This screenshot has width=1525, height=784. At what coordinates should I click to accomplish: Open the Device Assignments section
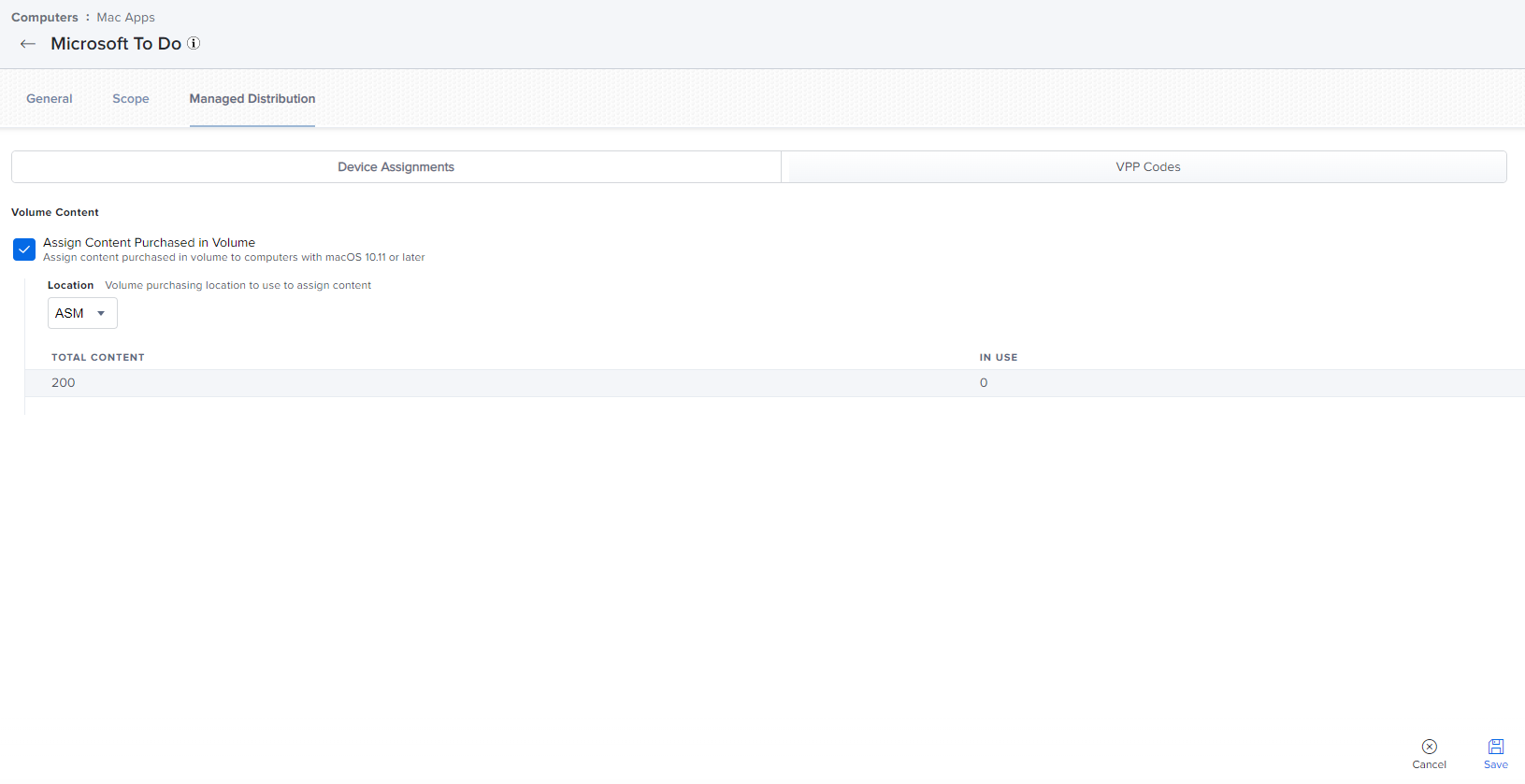[396, 166]
